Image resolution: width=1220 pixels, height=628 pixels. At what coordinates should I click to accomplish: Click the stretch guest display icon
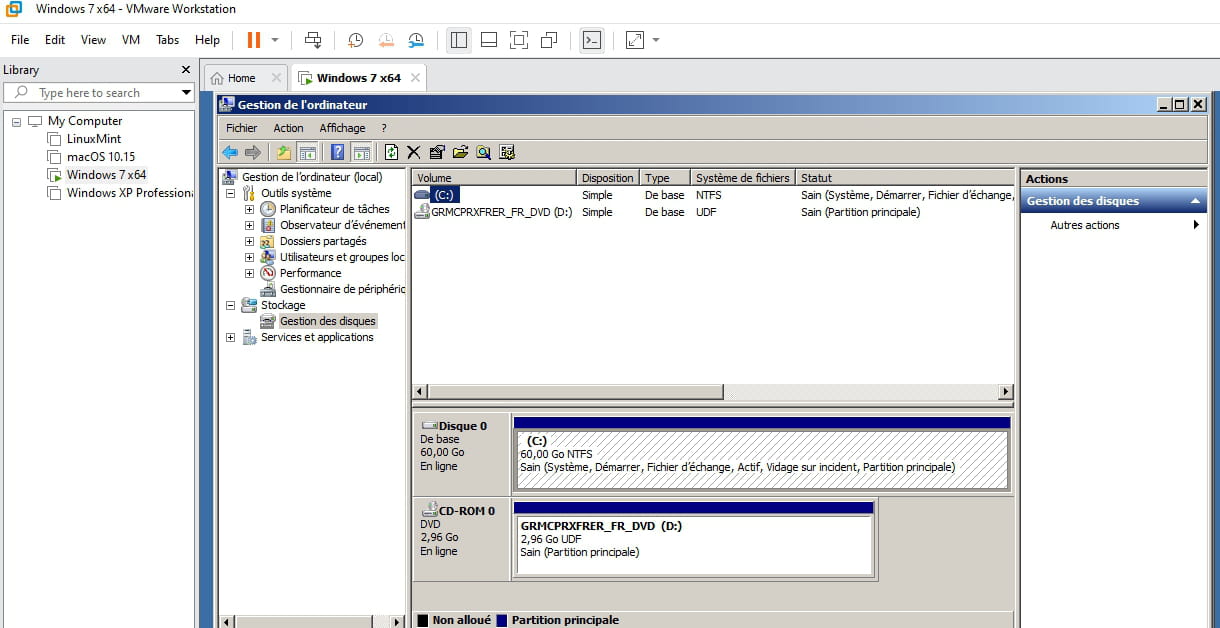(x=635, y=40)
